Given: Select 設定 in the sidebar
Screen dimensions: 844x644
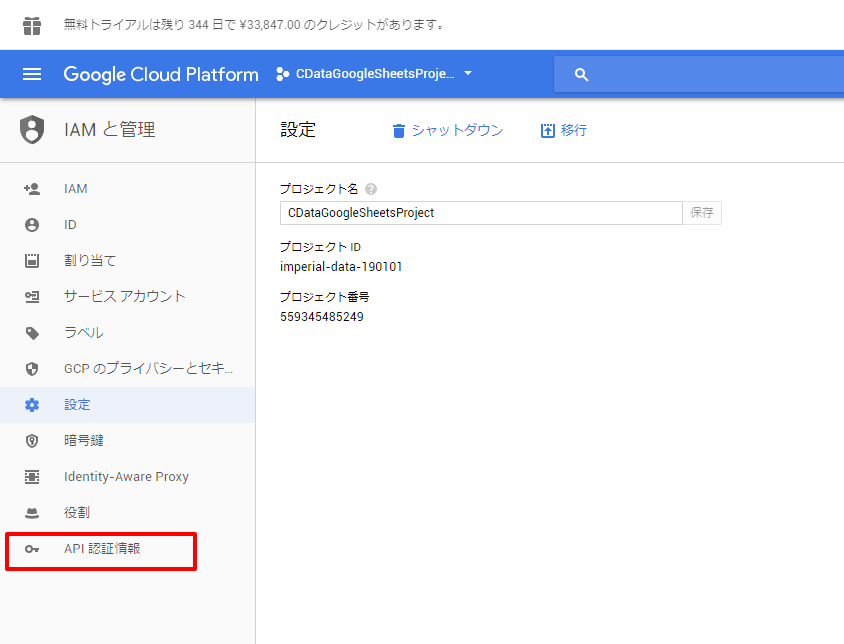Looking at the screenshot, I should (x=128, y=405).
